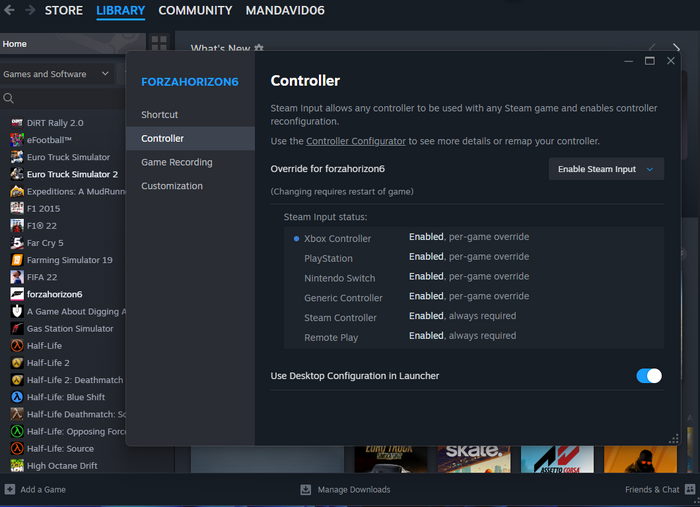Click the Add a Game plus icon

(x=9, y=490)
